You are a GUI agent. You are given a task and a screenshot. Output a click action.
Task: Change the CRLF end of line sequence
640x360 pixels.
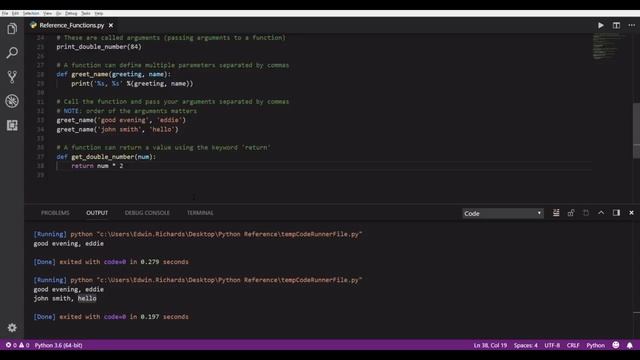click(573, 345)
